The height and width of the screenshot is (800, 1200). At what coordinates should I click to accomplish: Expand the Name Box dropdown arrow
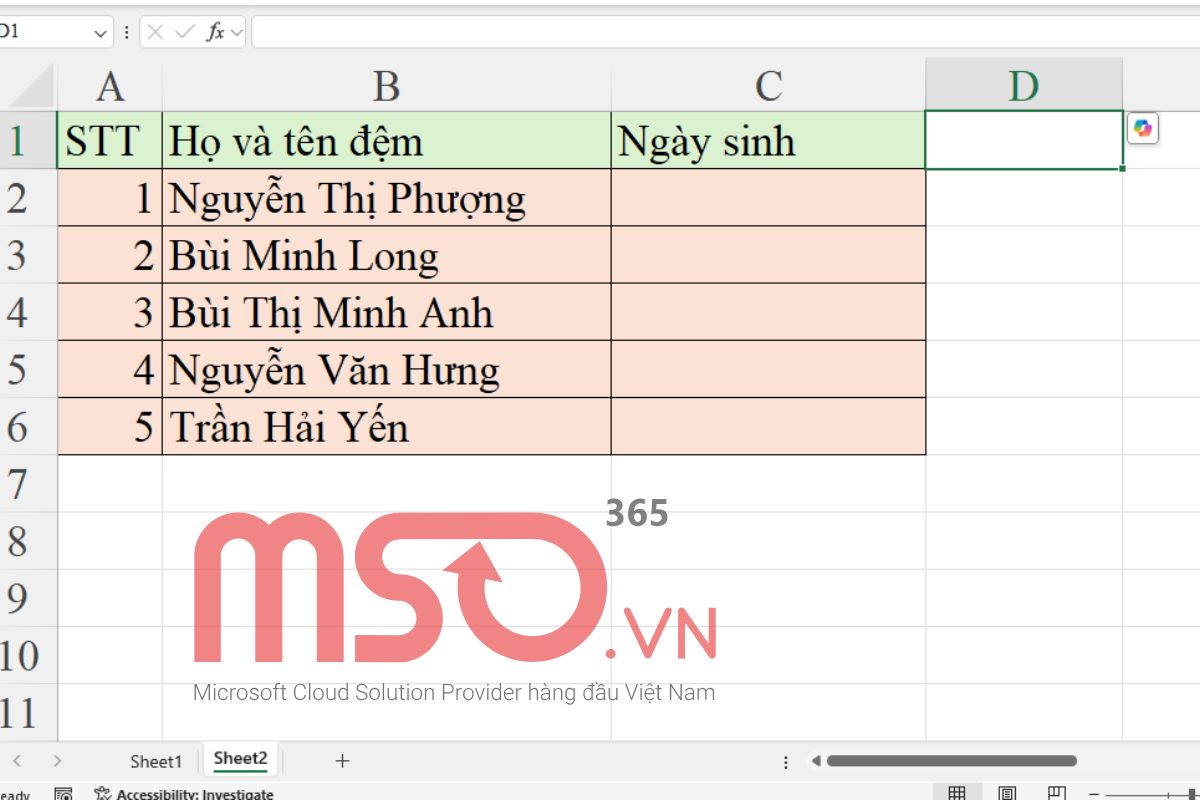click(x=100, y=32)
